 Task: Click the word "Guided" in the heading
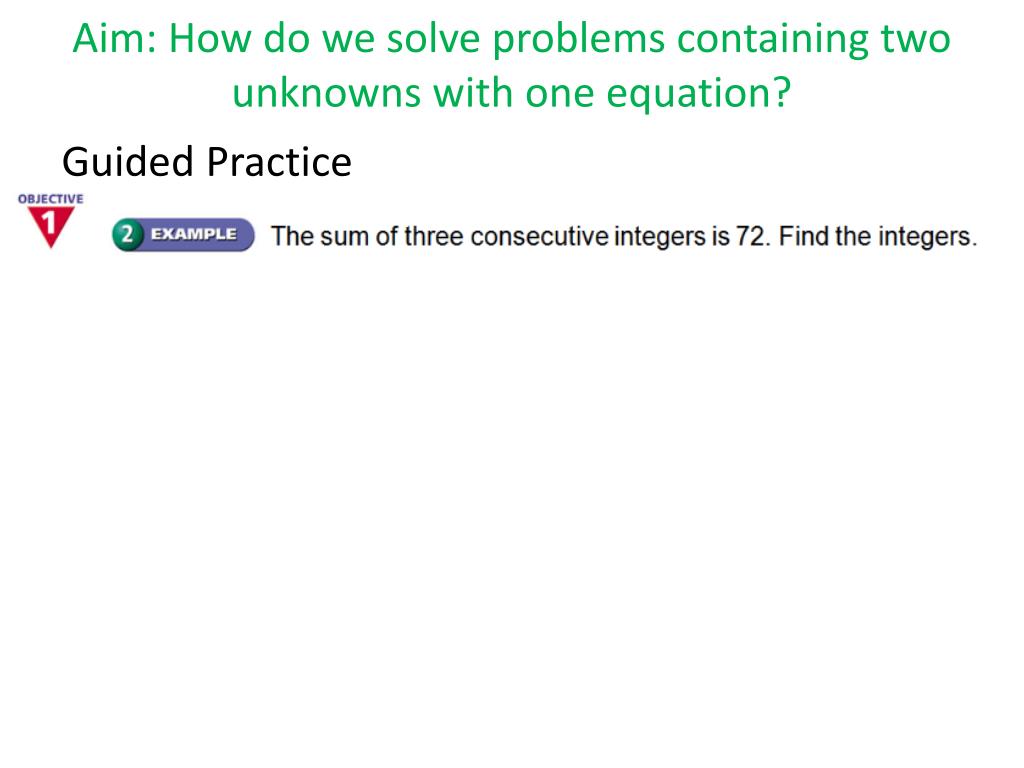127,162
